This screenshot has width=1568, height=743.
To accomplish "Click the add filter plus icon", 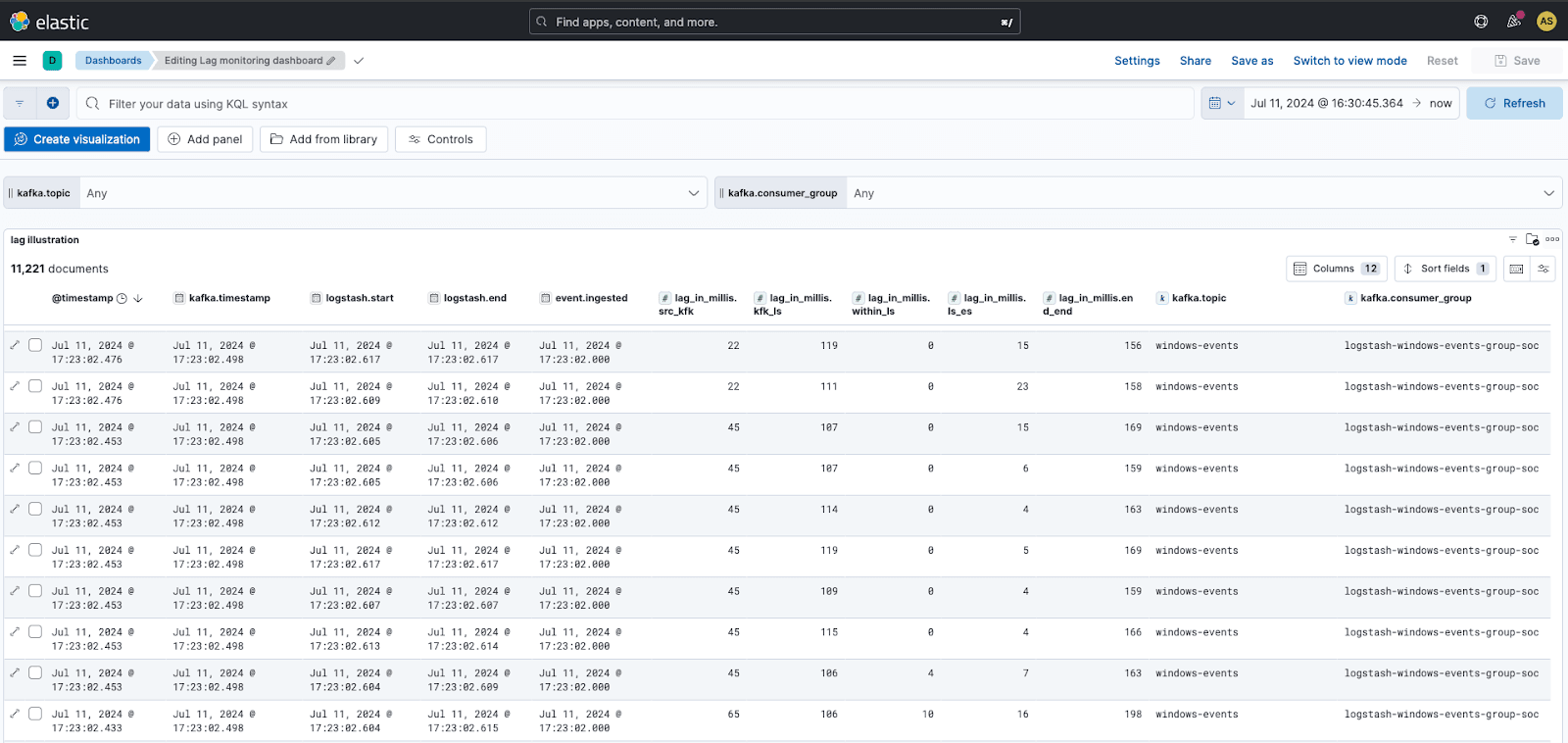I will 53,103.
